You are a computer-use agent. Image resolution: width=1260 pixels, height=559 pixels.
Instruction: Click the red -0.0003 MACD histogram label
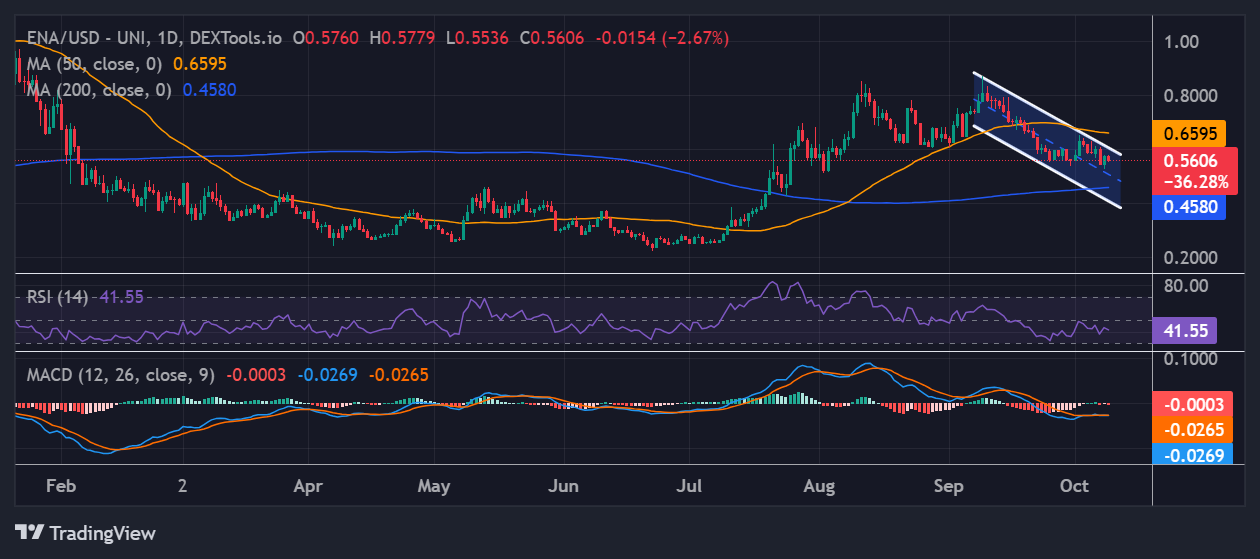click(x=1185, y=403)
